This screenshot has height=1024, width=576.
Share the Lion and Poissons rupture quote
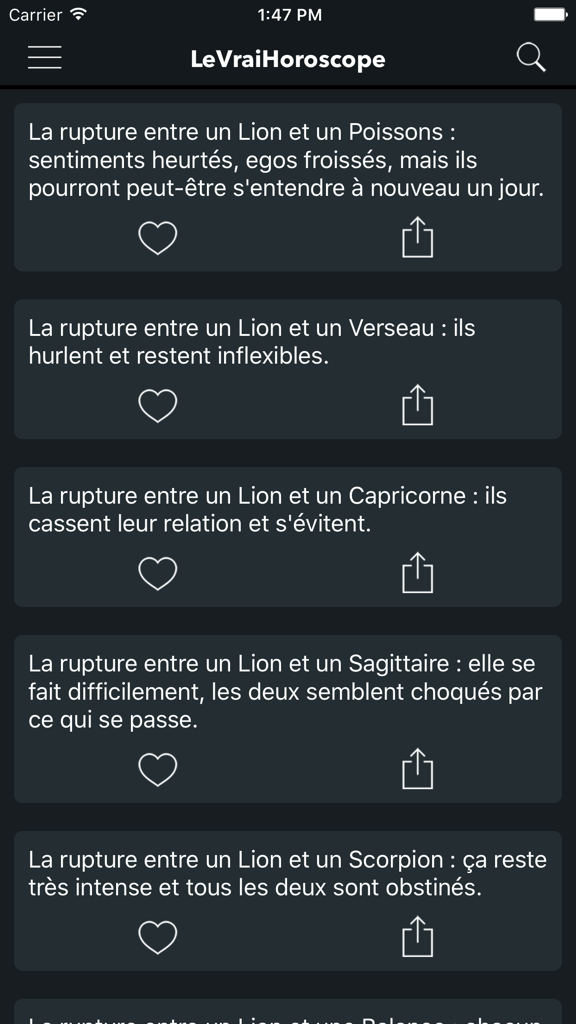419,238
